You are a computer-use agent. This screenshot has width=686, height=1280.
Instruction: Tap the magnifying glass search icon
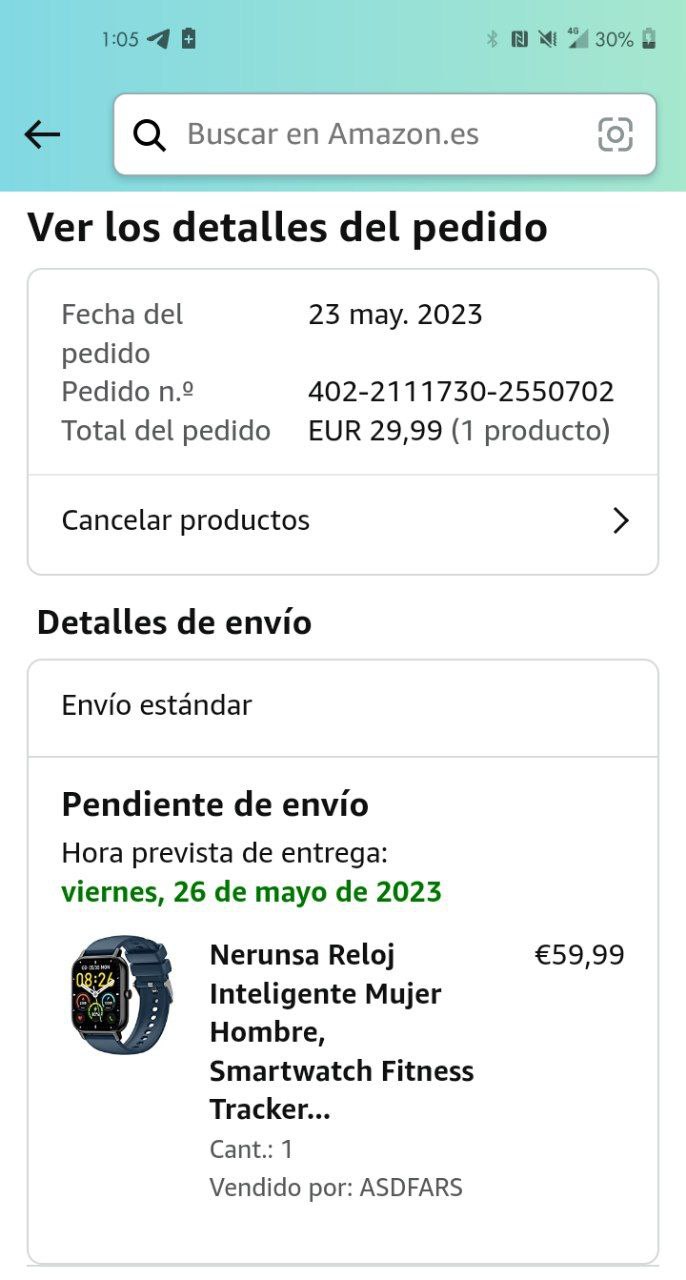pyautogui.click(x=150, y=134)
